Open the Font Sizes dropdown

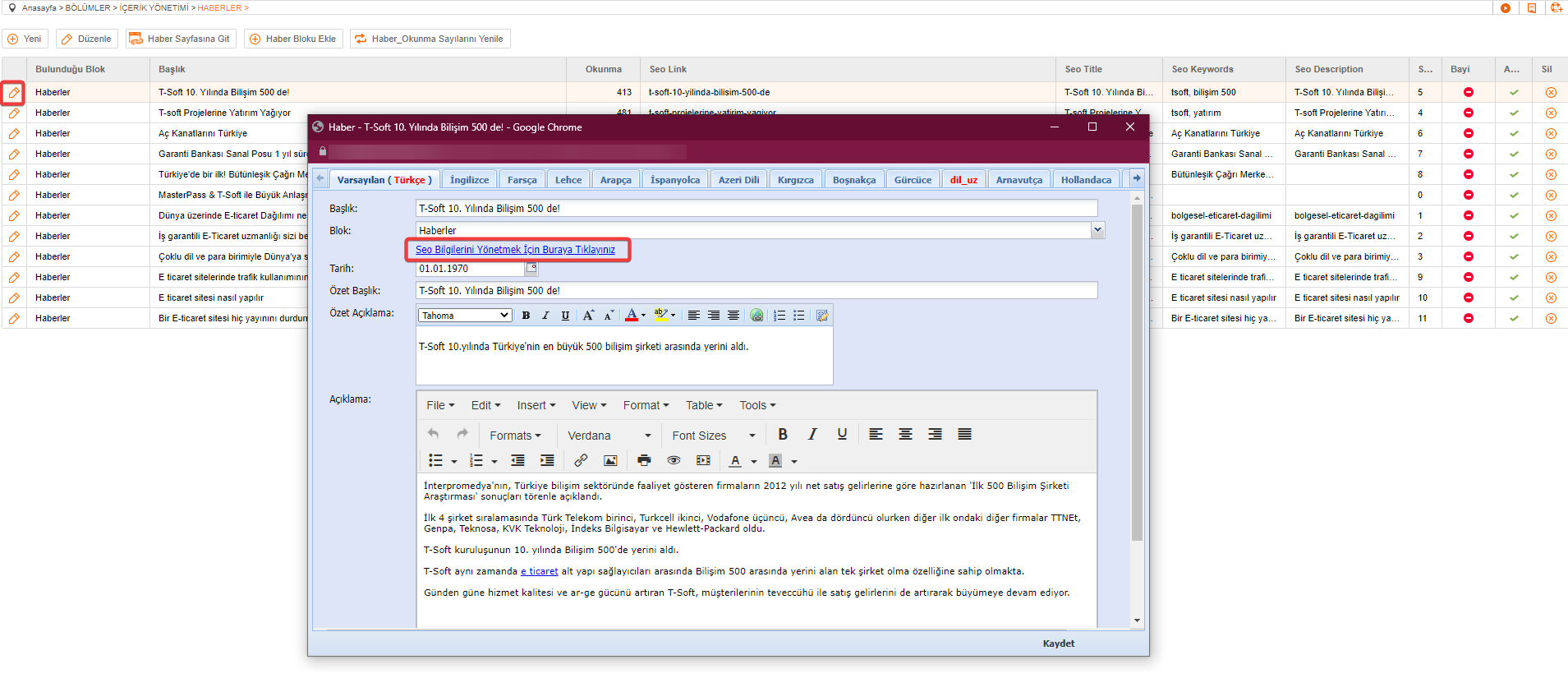(x=713, y=436)
